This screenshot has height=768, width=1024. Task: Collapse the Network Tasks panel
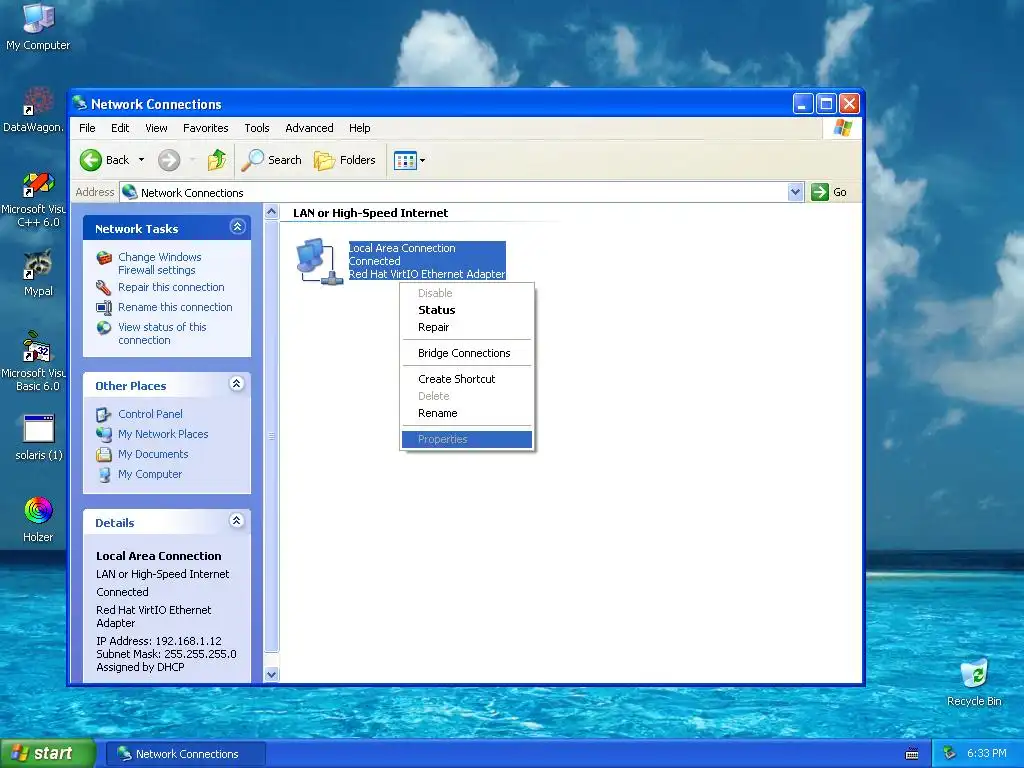click(x=237, y=227)
